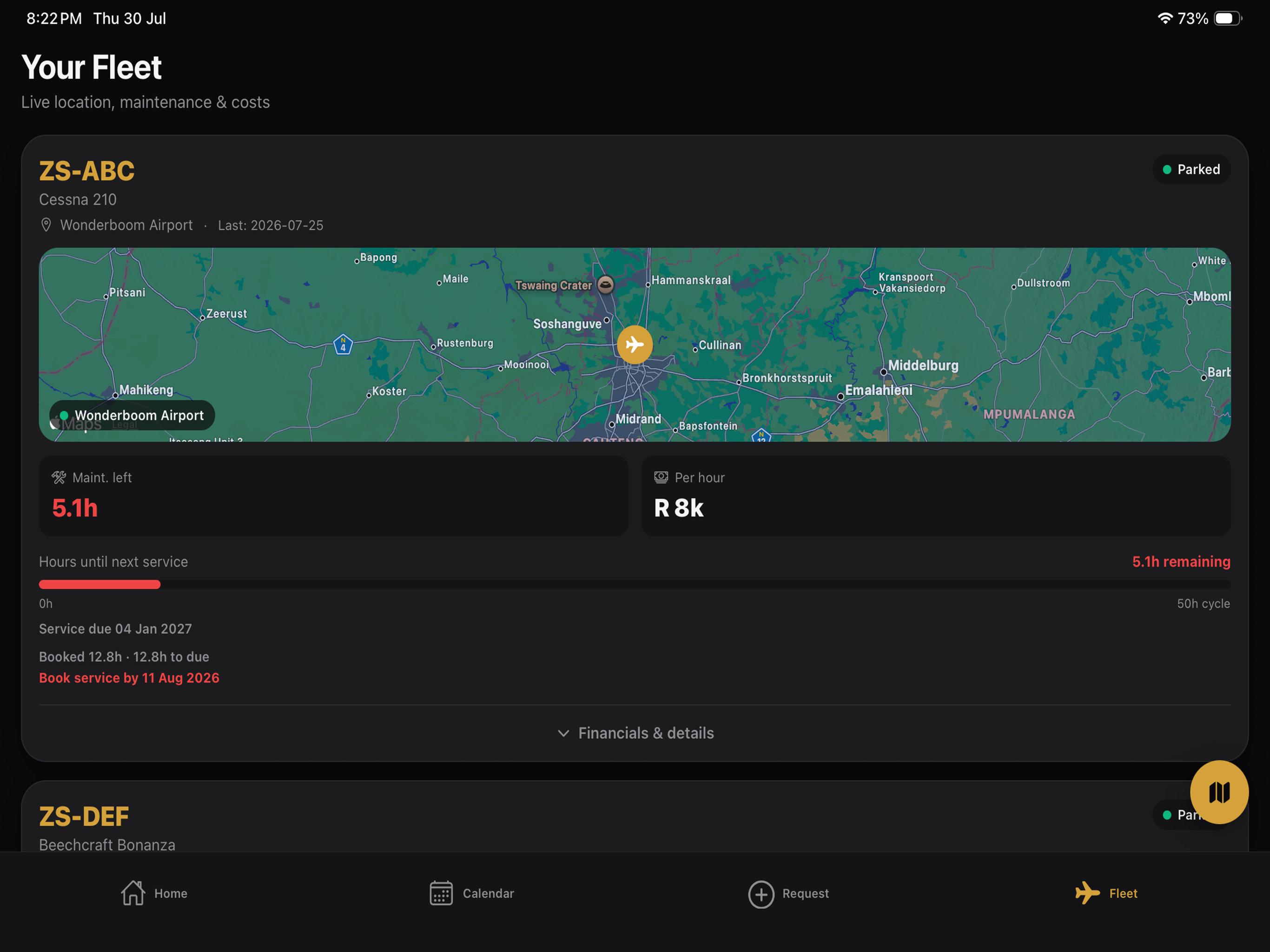This screenshot has height=952, width=1270.
Task: Tap 'Wonderboom Airport' location text under Cessna 210
Action: [126, 225]
